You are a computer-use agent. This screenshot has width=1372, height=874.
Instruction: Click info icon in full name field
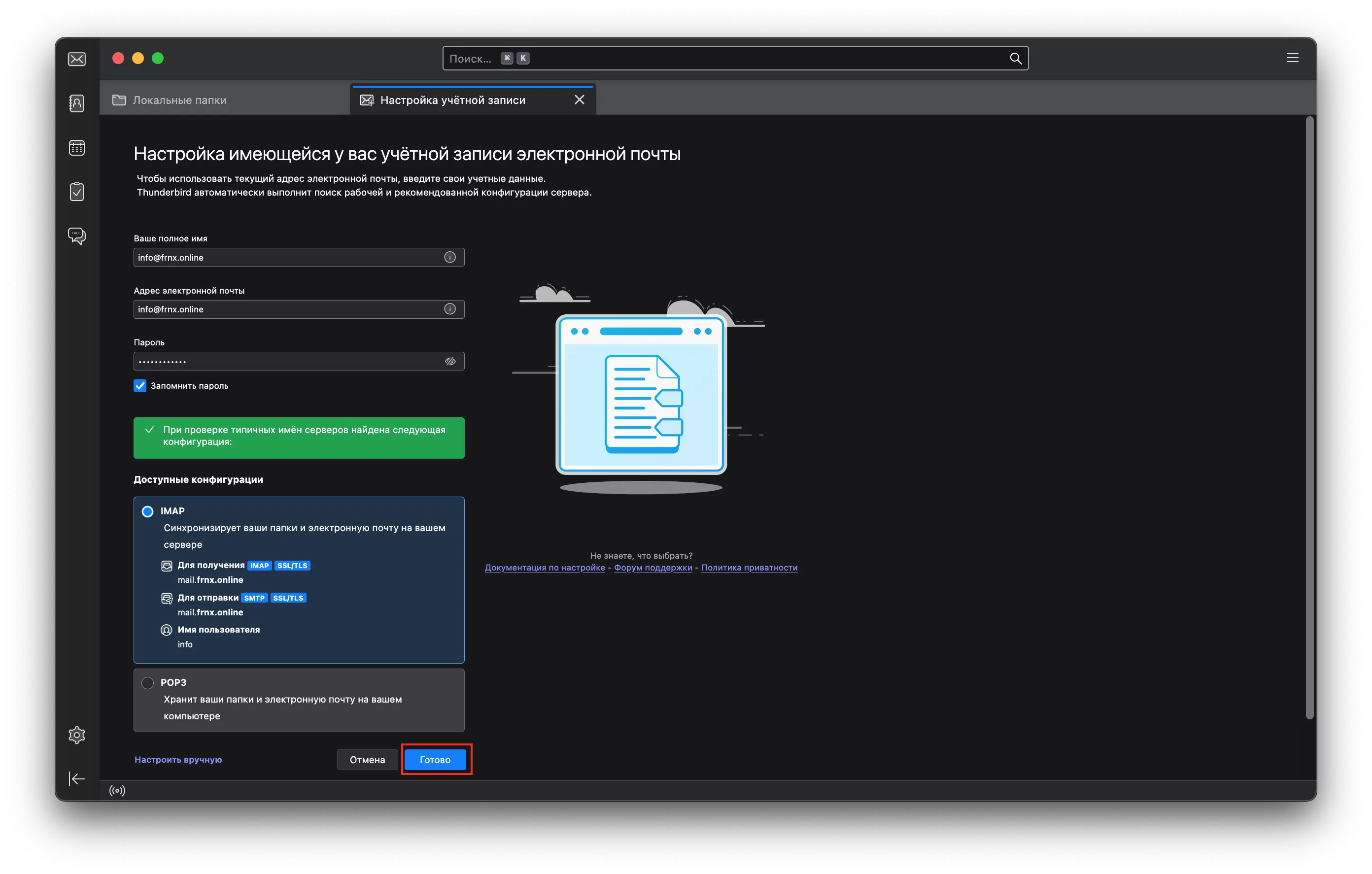coord(449,258)
